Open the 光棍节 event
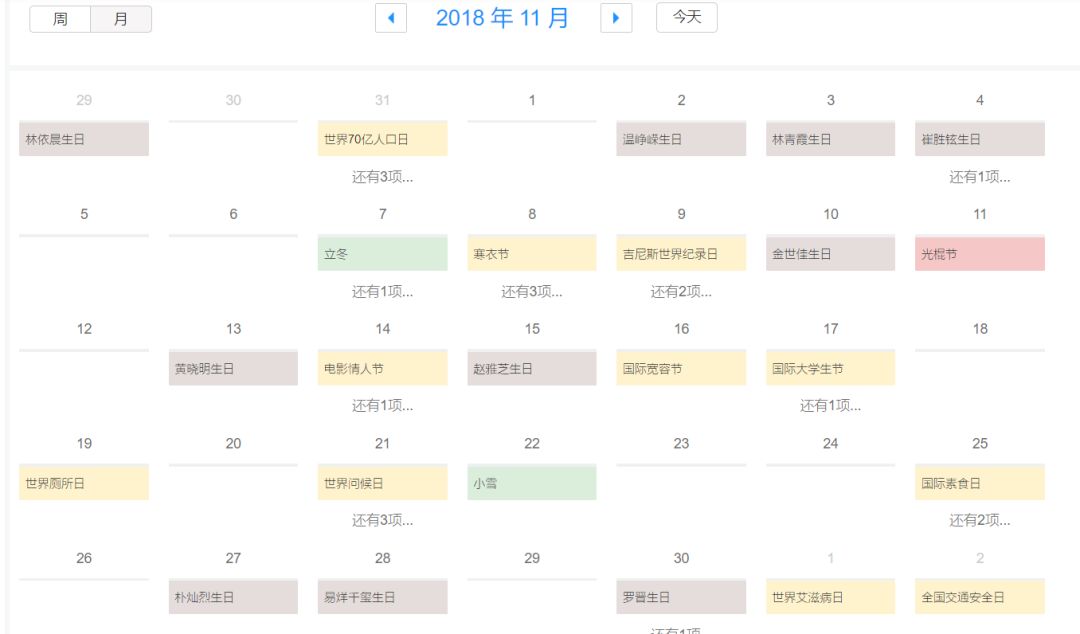1080x634 pixels. pos(979,254)
